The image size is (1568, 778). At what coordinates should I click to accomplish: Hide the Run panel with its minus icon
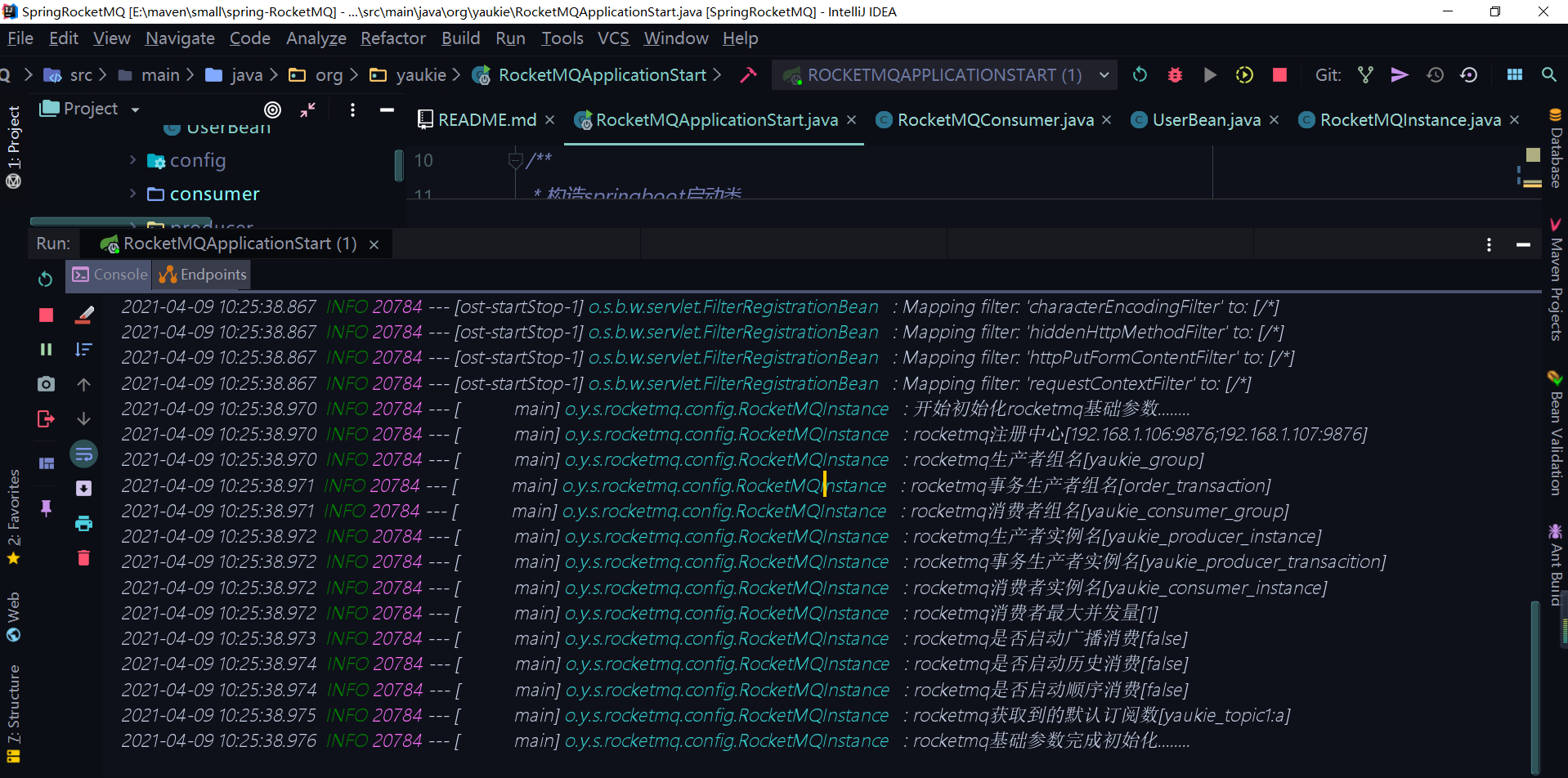pos(1523,244)
